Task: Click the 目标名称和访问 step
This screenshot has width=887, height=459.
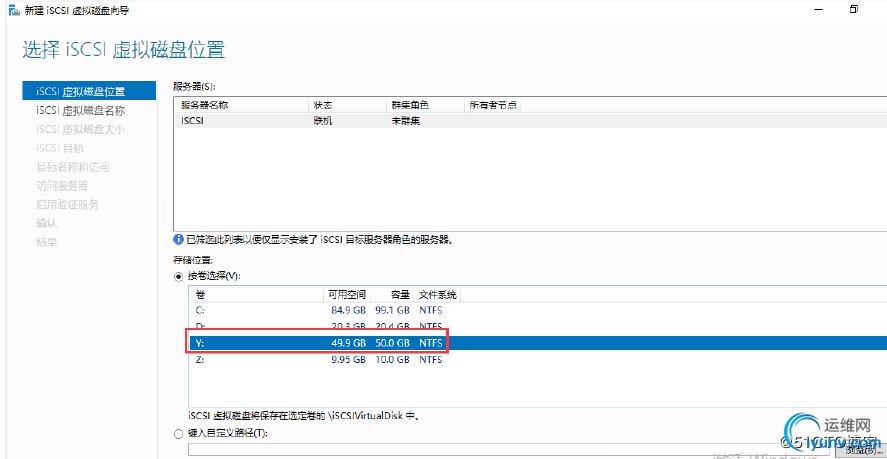Action: [72, 167]
